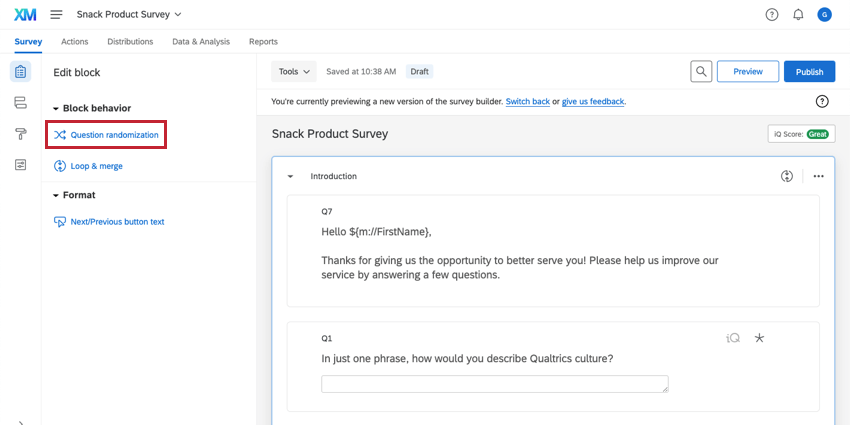
Task: Collapse the Block behavior section
Action: pyautogui.click(x=57, y=108)
